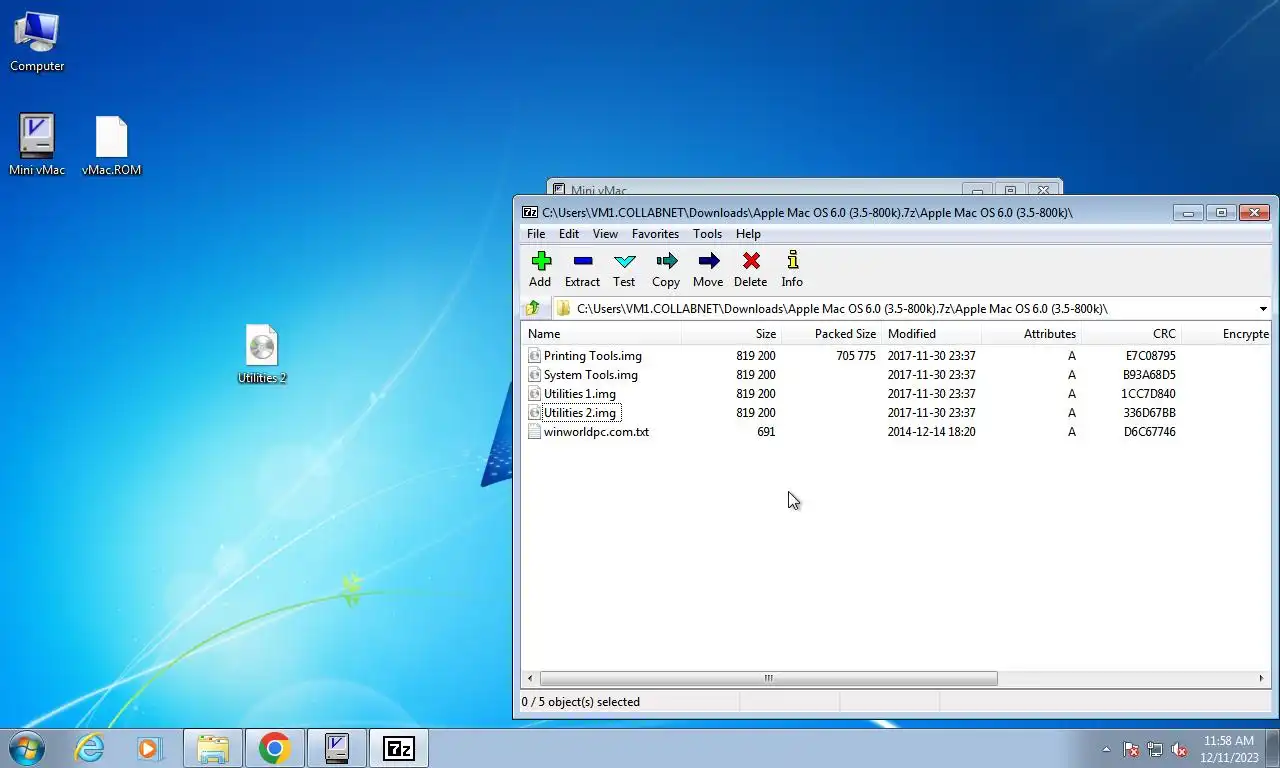Open the Favorites menu

655,234
